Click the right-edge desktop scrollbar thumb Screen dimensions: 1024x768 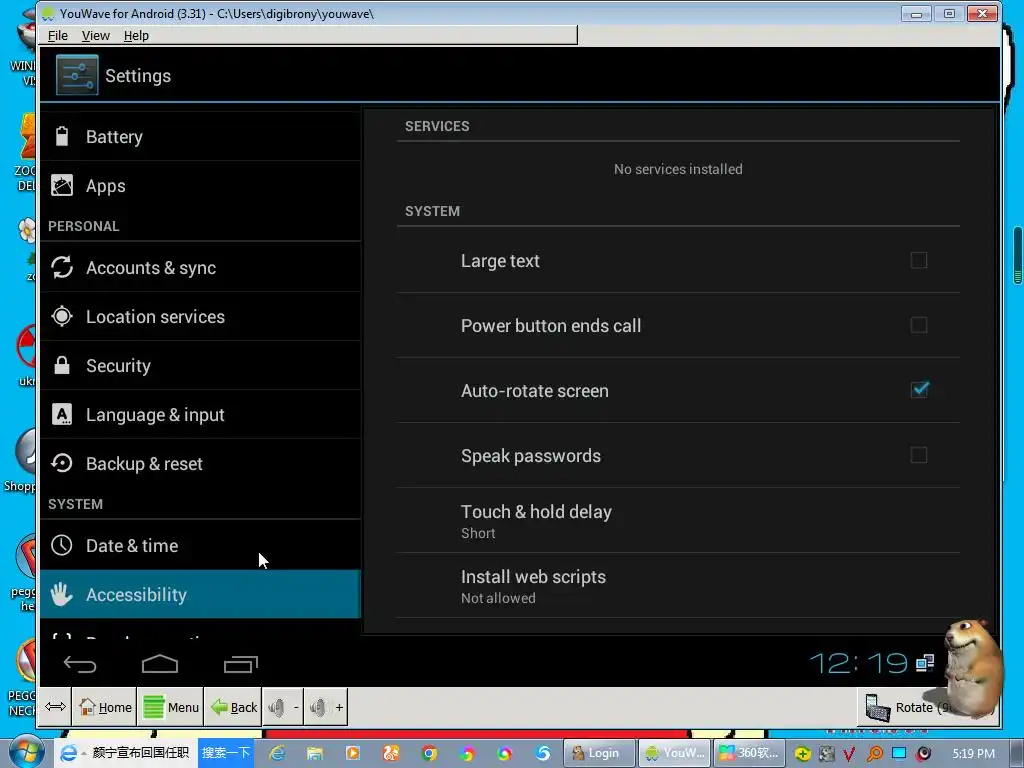[x=1017, y=255]
